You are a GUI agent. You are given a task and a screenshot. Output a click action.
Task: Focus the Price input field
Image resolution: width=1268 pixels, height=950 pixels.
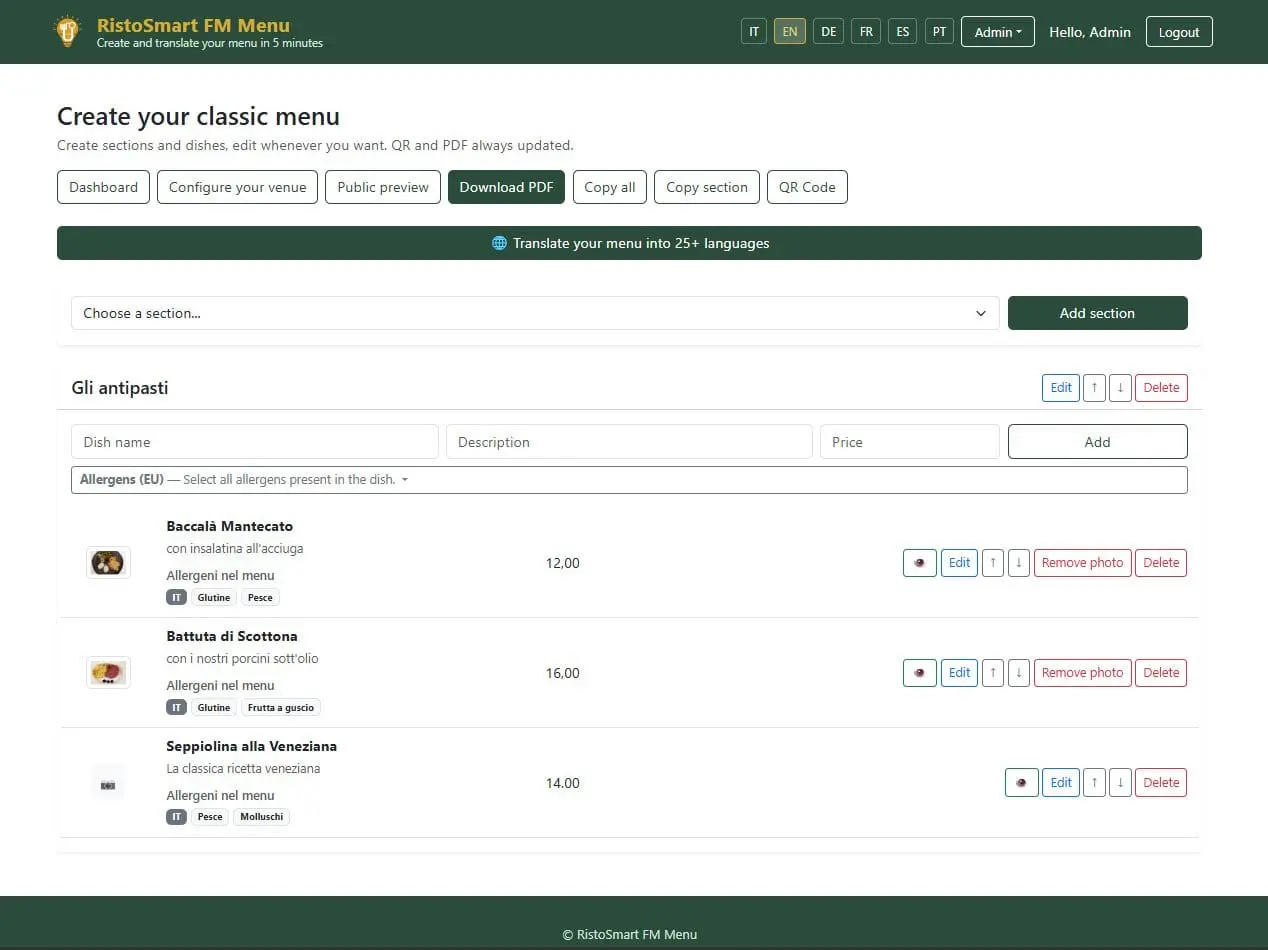click(x=910, y=442)
